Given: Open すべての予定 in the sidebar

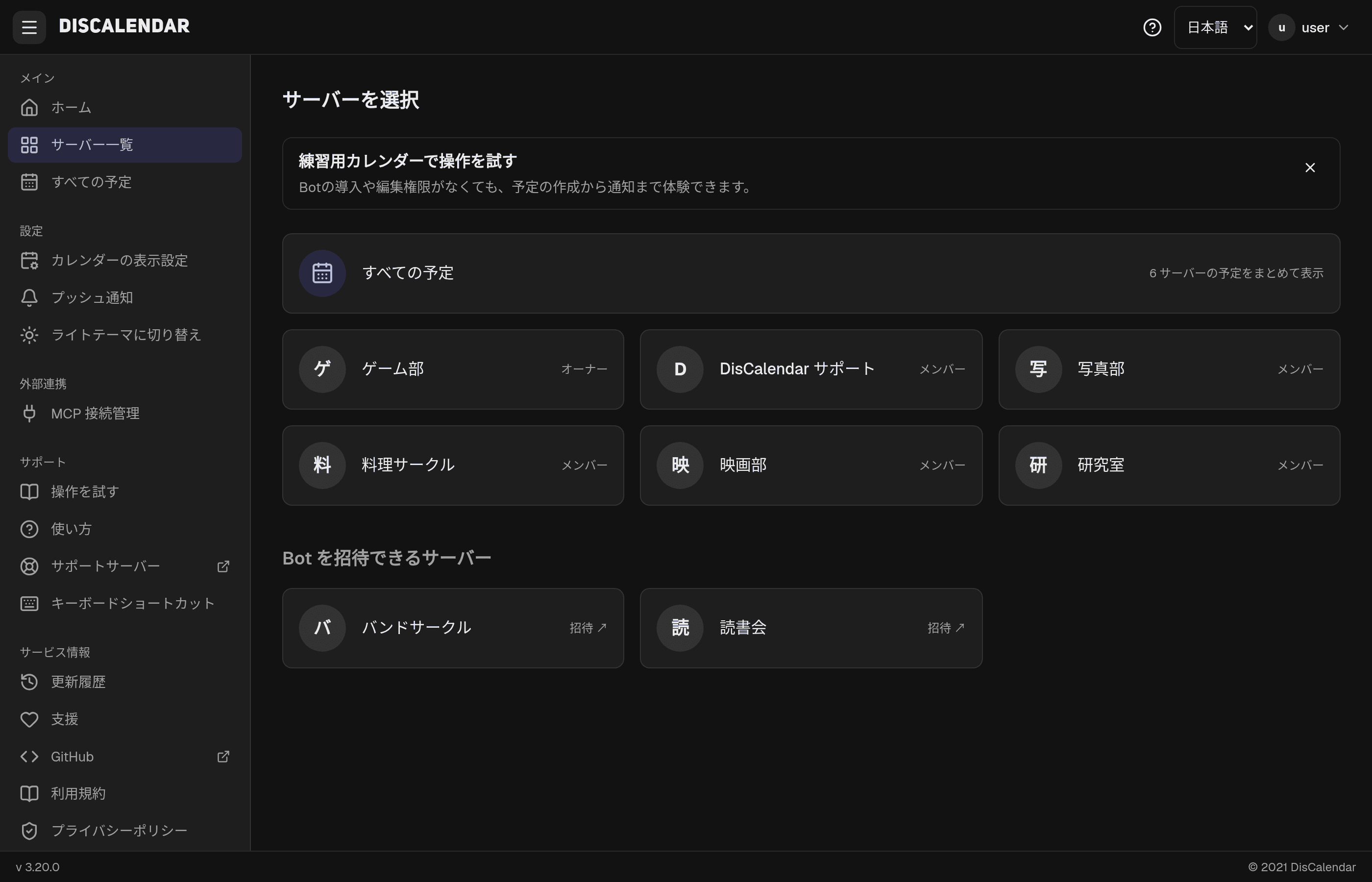Looking at the screenshot, I should point(125,182).
